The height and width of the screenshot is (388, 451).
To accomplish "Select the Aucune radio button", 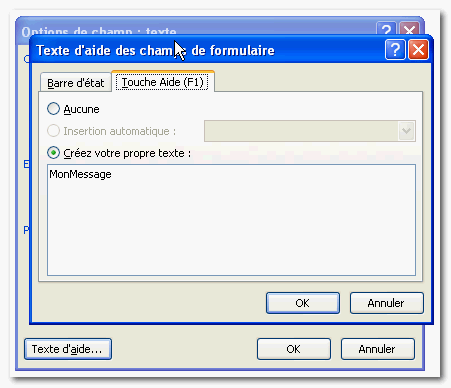I will coord(53,109).
